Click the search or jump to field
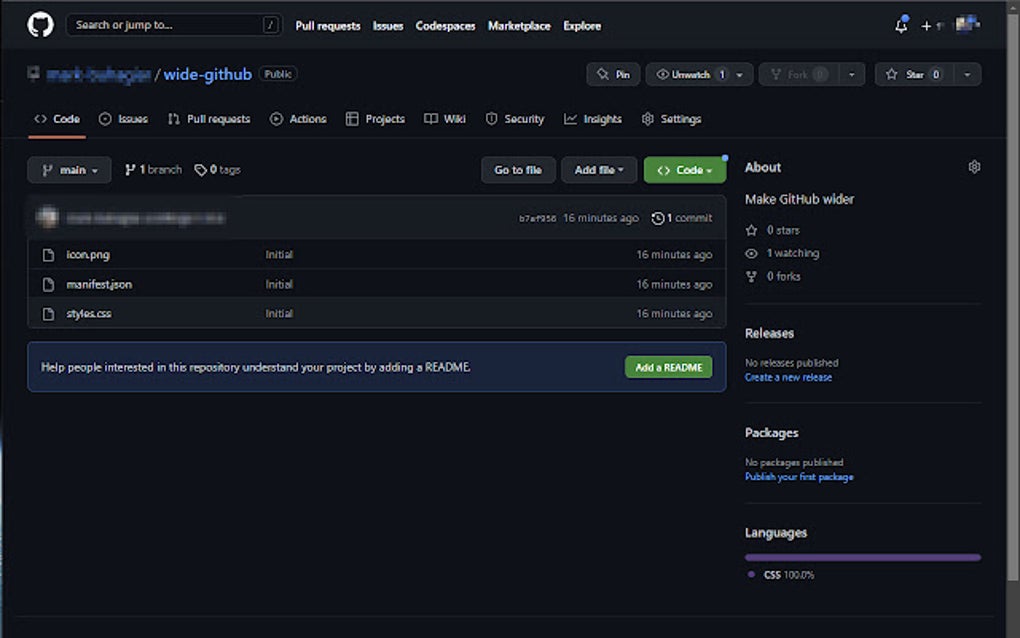 coord(170,24)
